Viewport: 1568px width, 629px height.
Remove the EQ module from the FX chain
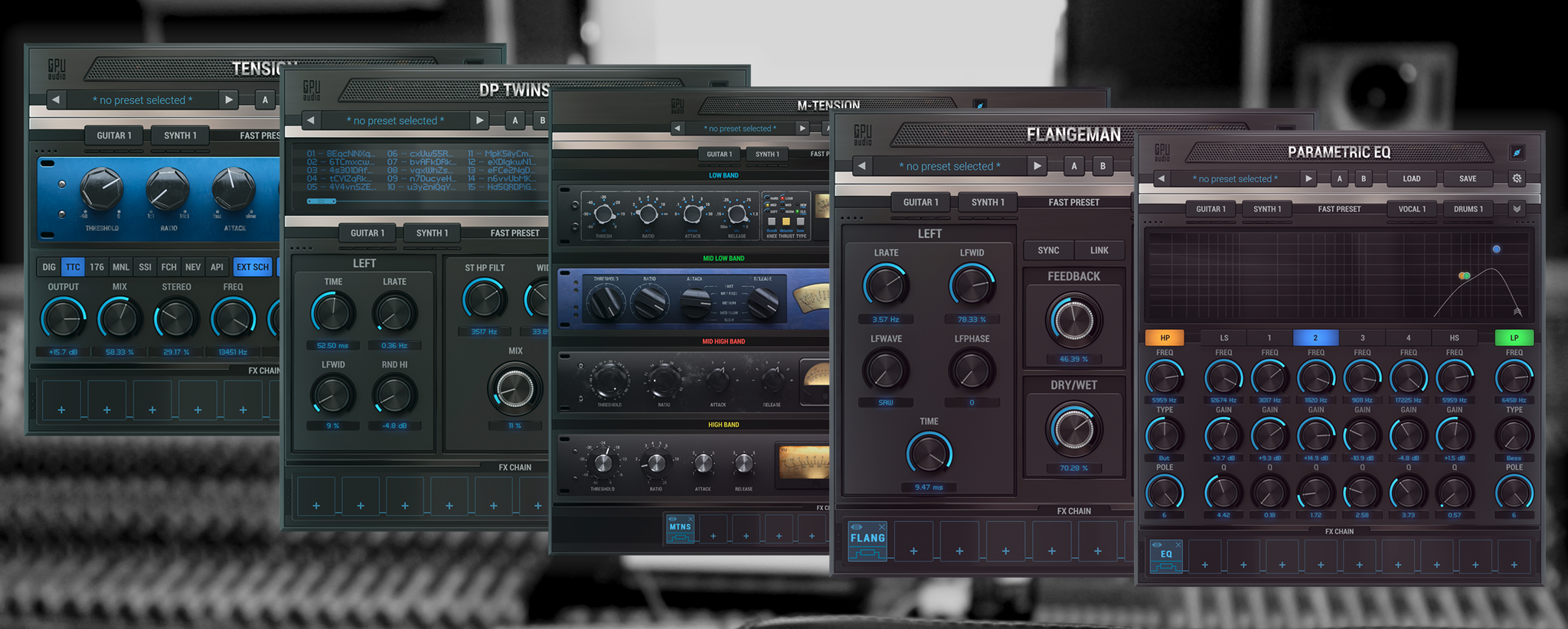1178,545
